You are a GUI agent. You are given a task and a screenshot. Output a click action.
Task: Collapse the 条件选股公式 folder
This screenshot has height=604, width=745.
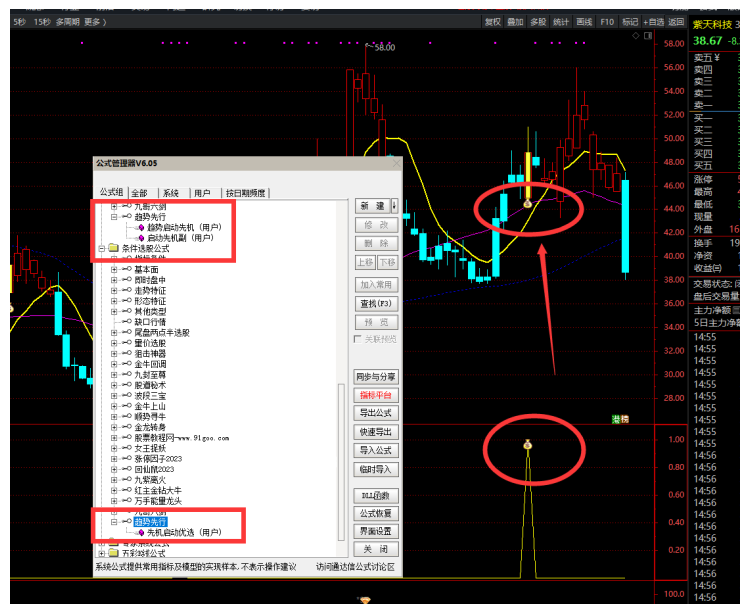(101, 249)
